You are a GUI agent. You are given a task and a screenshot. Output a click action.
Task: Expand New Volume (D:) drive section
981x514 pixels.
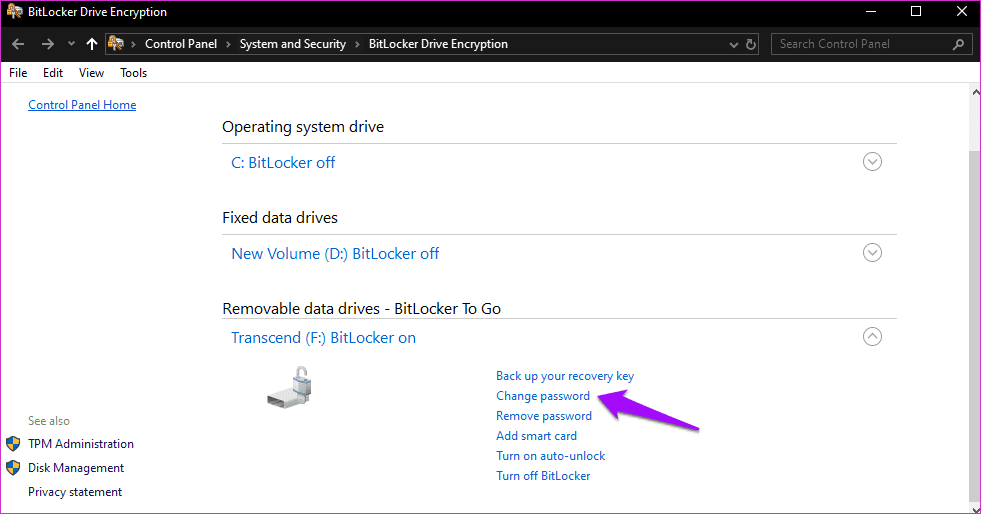[x=872, y=253]
